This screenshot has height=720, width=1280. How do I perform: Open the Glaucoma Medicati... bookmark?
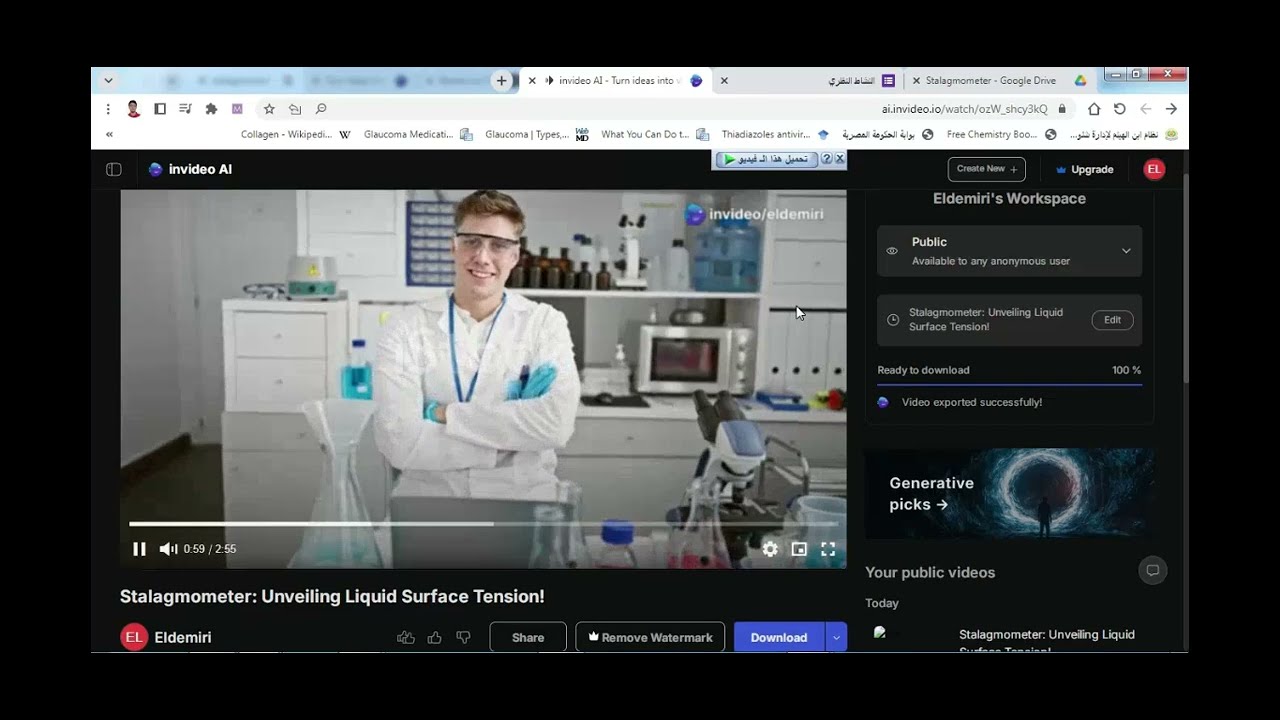coord(418,134)
